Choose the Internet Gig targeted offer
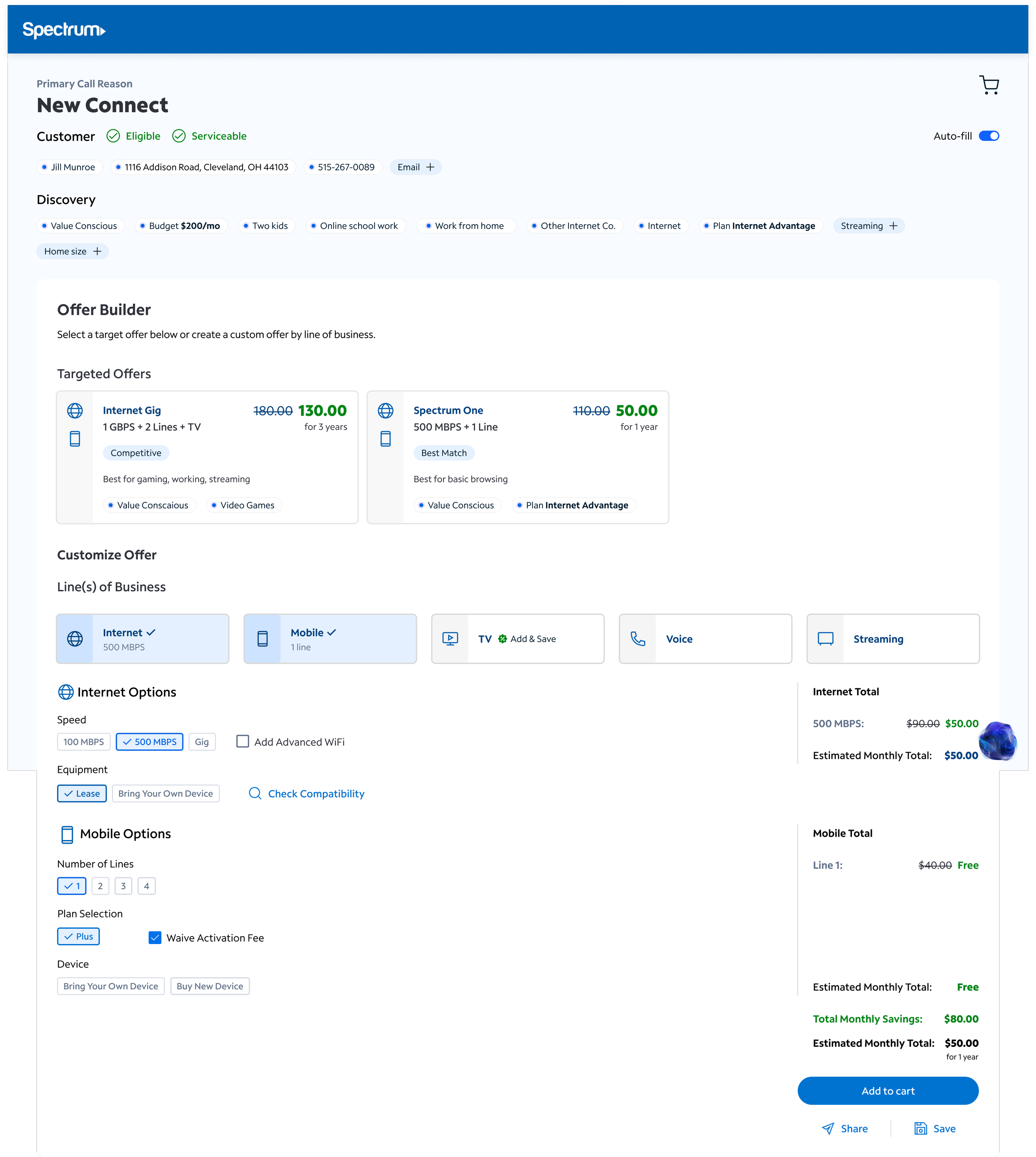 pos(207,457)
